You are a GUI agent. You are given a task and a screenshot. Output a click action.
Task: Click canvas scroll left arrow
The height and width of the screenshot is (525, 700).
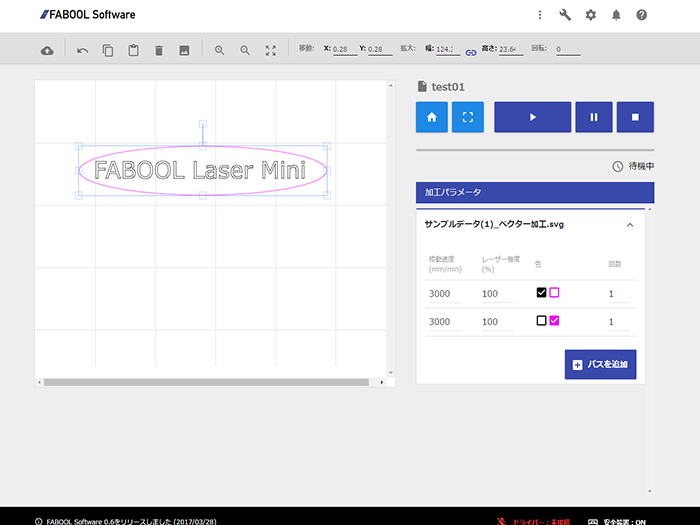point(39,383)
